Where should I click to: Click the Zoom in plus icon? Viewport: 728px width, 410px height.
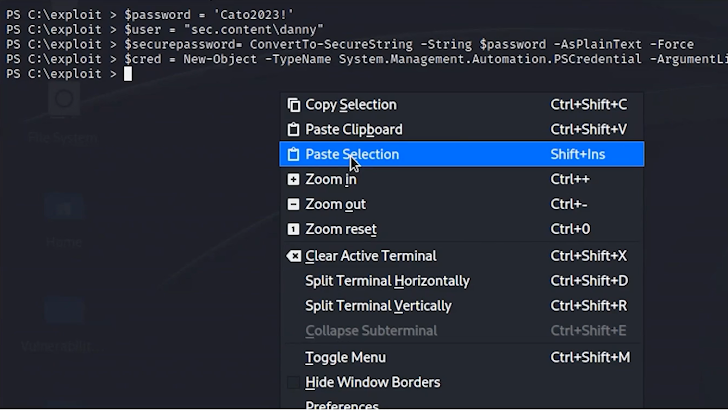pos(293,180)
